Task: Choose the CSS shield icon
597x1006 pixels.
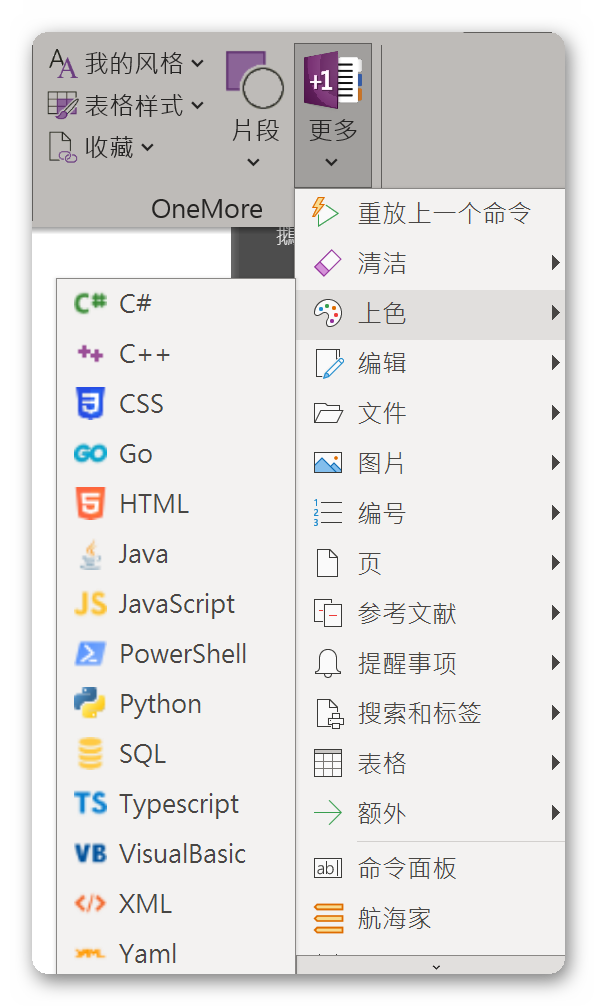Action: point(90,403)
